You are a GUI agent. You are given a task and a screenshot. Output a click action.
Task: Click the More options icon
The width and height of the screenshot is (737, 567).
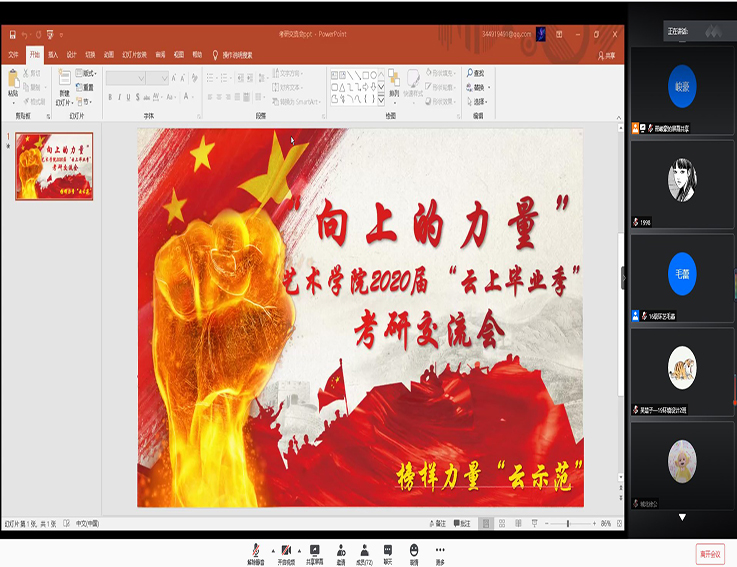(x=439, y=547)
